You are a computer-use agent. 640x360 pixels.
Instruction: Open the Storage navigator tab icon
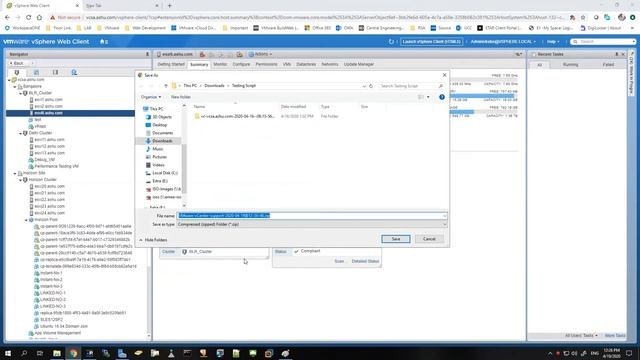55,72
